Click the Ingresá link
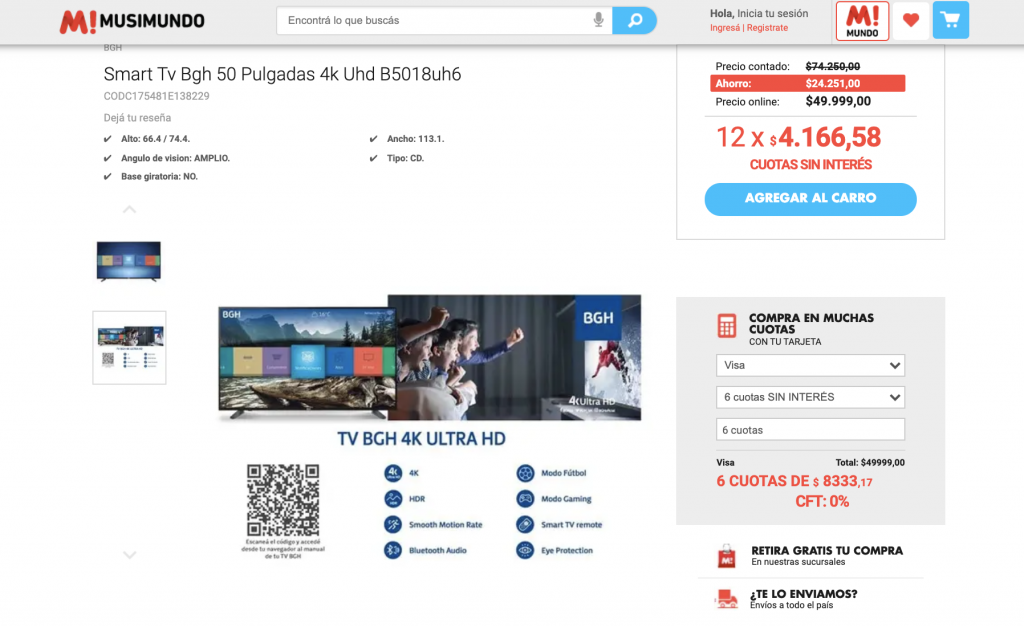Image resolution: width=1024 pixels, height=627 pixels. [x=725, y=28]
